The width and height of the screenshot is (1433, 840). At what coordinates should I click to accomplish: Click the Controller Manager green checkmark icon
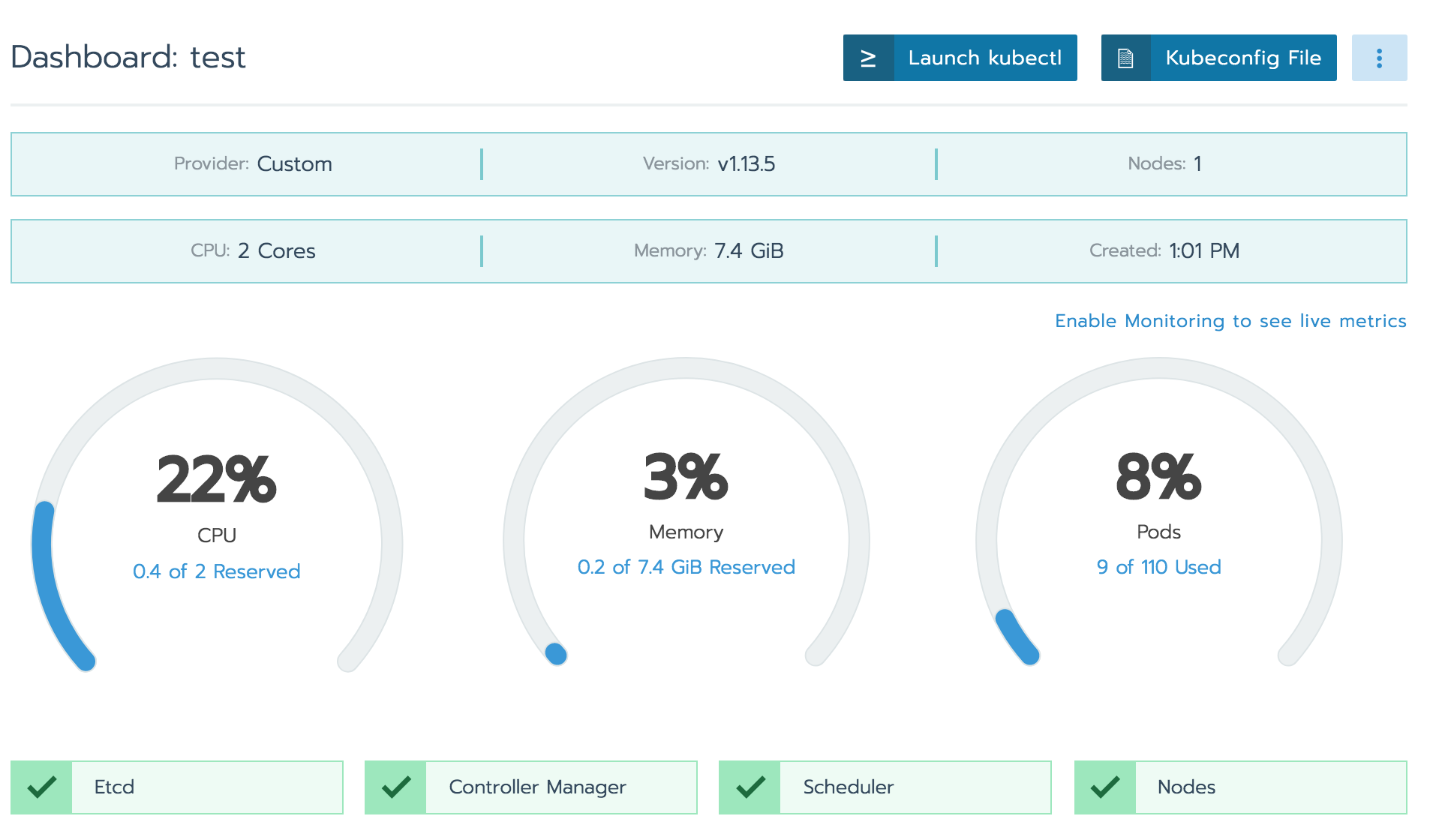click(x=395, y=787)
